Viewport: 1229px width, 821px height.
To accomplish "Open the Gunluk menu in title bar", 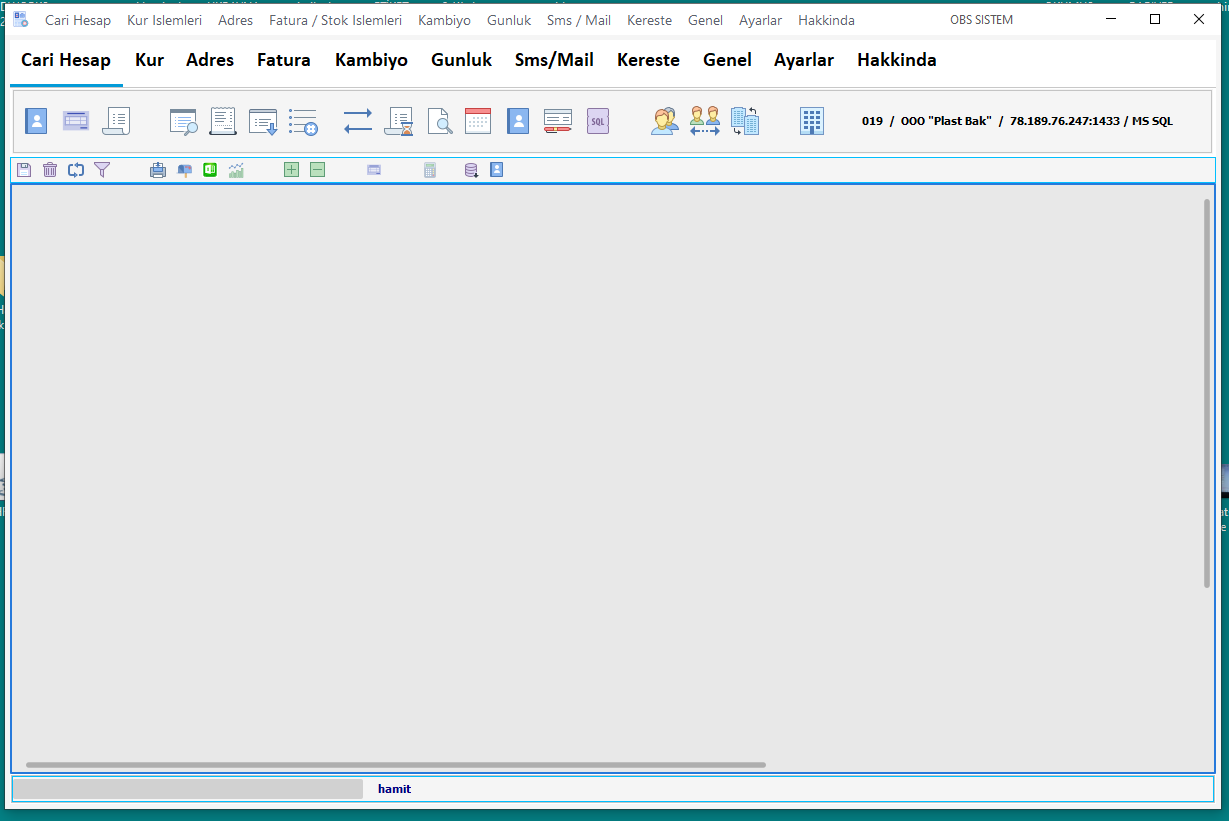I will pos(509,20).
